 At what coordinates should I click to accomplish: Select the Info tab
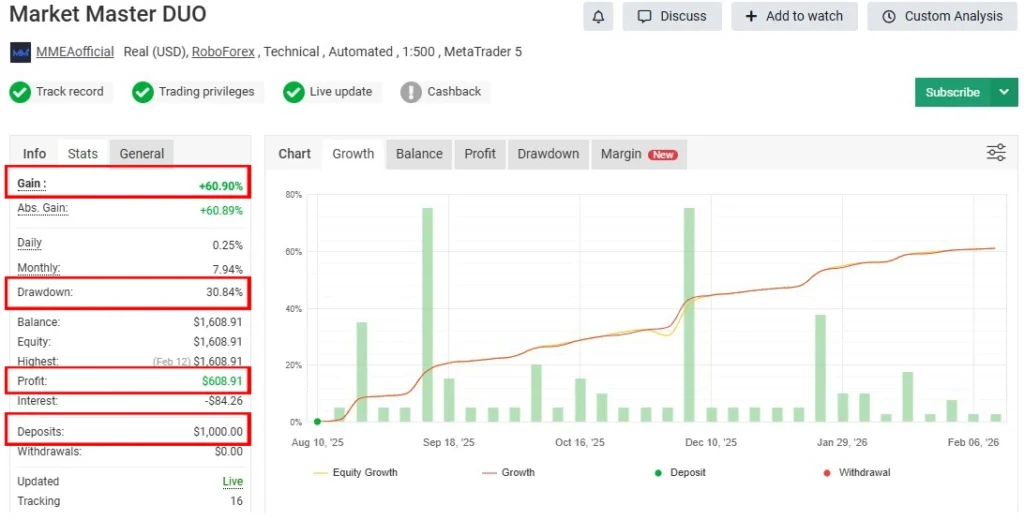(x=35, y=154)
